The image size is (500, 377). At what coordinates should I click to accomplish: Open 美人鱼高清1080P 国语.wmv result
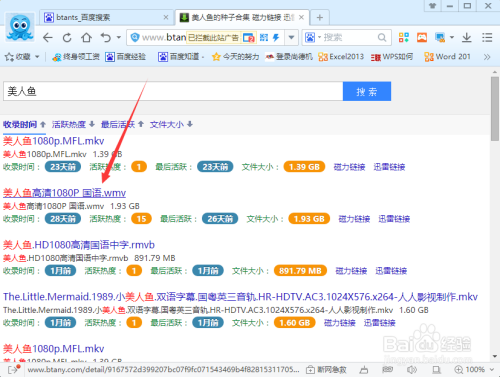[x=64, y=193]
